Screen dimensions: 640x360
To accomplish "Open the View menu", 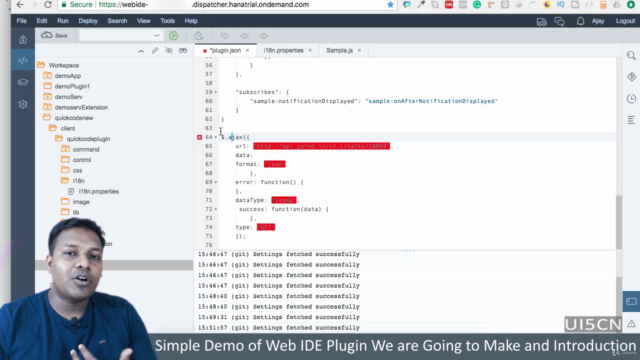I will pyautogui.click(x=144, y=21).
